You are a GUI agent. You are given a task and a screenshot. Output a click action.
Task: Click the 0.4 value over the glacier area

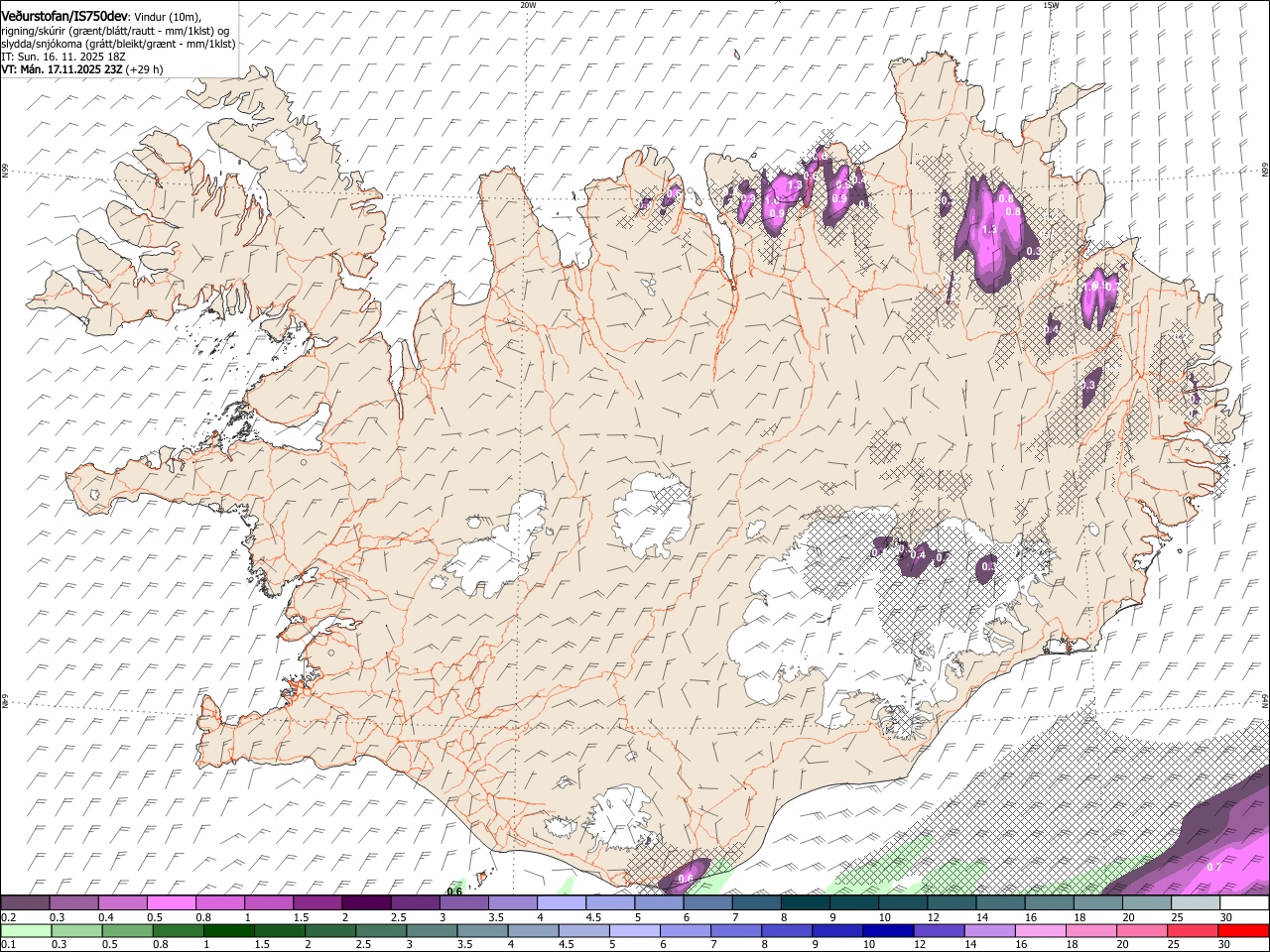pos(918,555)
